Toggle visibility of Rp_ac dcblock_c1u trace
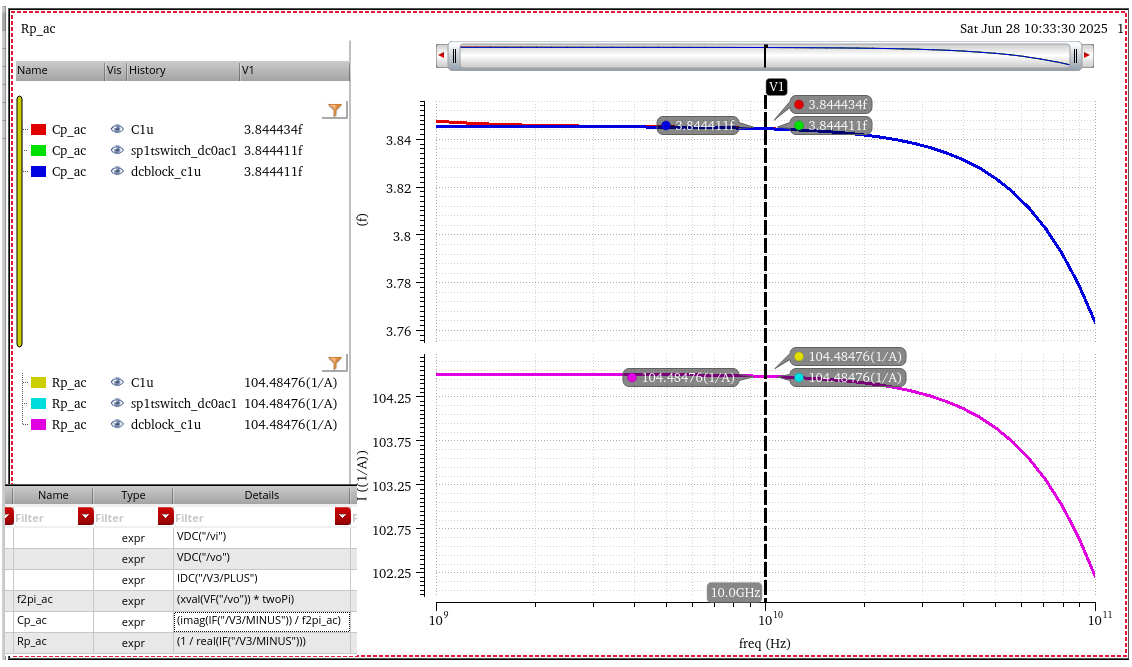This screenshot has width=1132, height=667. coord(117,425)
